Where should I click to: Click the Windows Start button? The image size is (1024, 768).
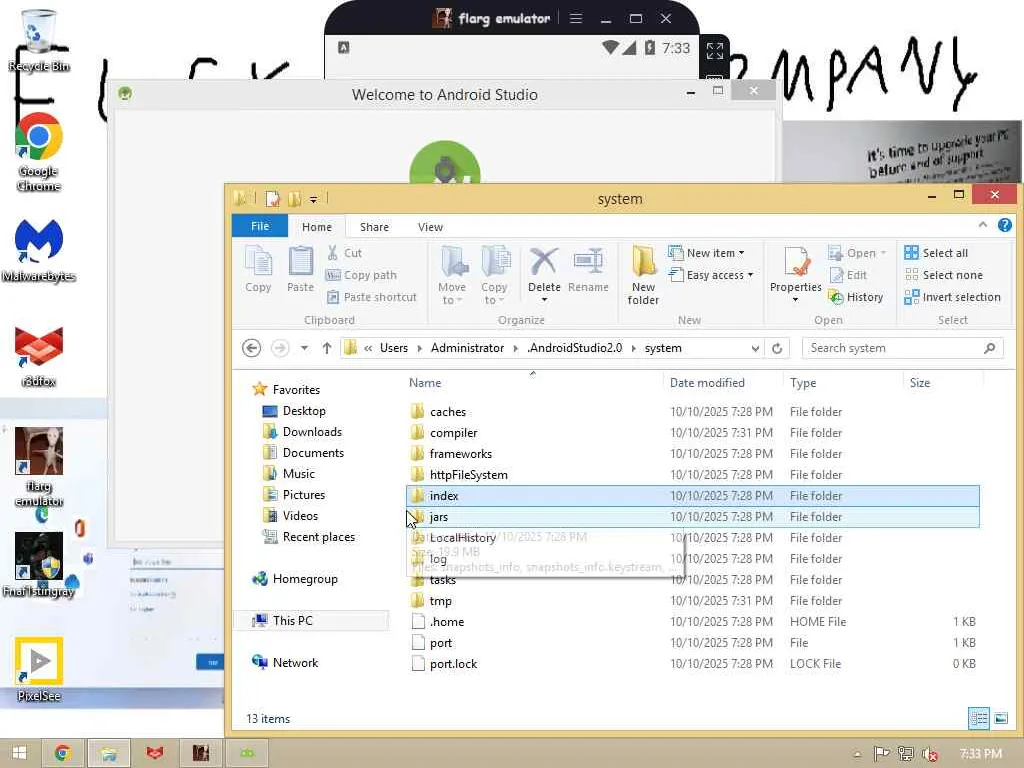pyautogui.click(x=19, y=753)
